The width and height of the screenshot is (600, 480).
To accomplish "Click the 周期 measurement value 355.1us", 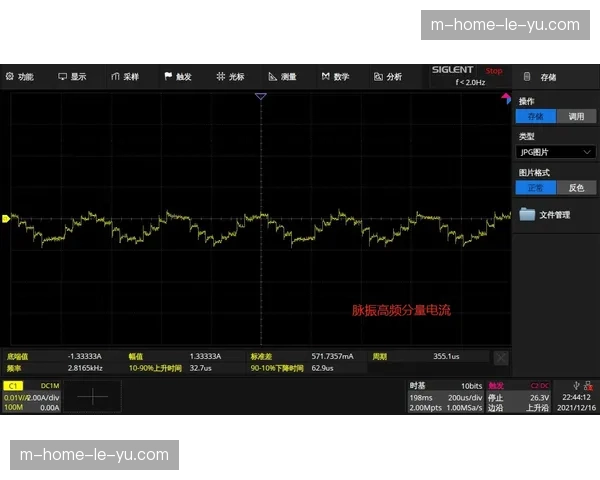I will 446,356.
